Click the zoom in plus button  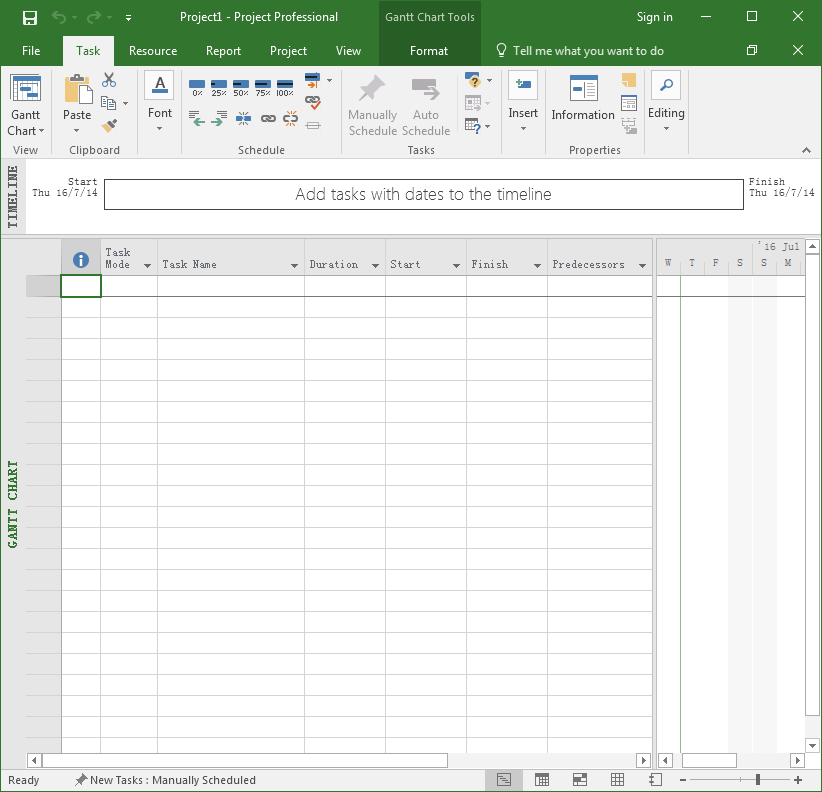coord(798,780)
